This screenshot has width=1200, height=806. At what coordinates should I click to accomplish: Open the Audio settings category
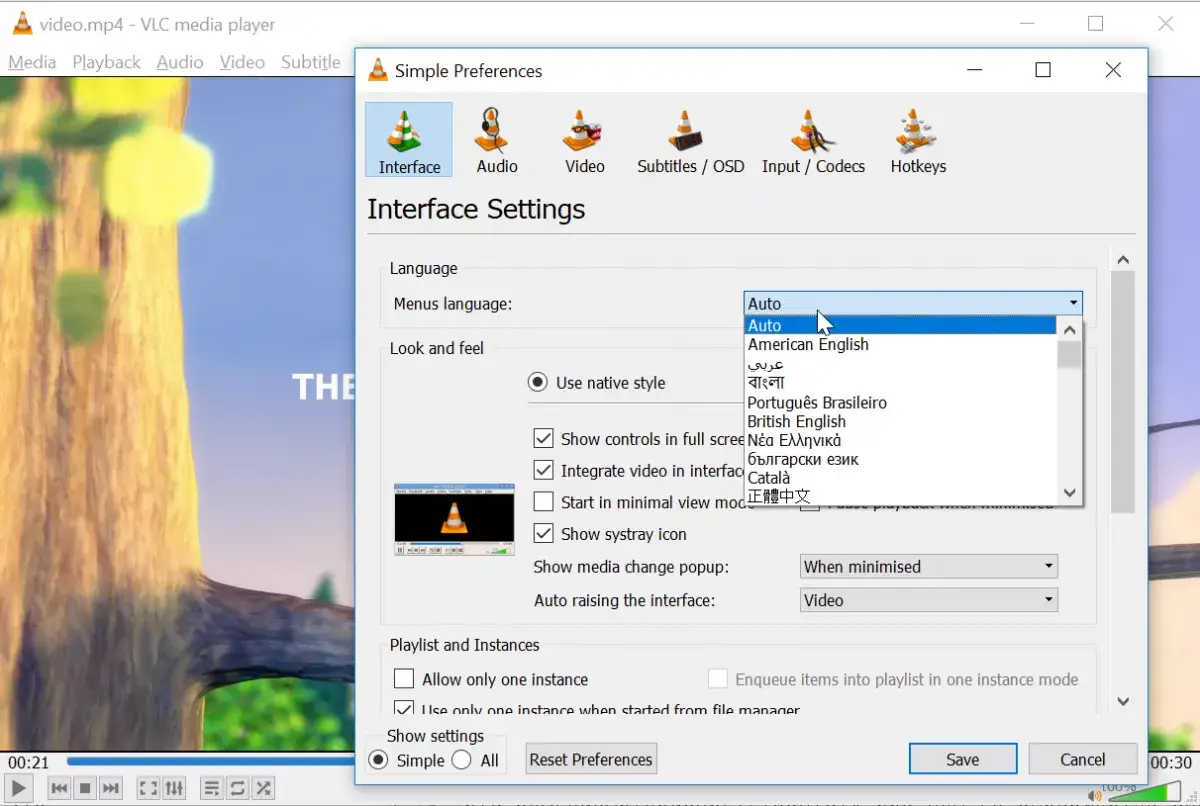pyautogui.click(x=496, y=140)
